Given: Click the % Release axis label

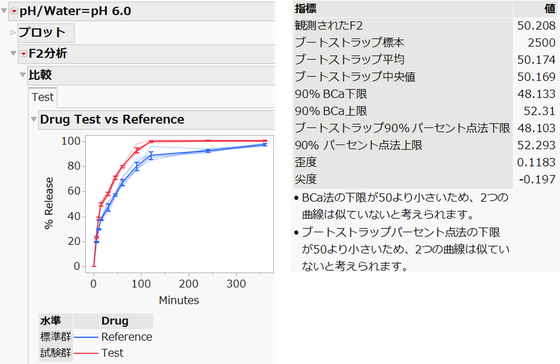Looking at the screenshot, I should (x=49, y=203).
